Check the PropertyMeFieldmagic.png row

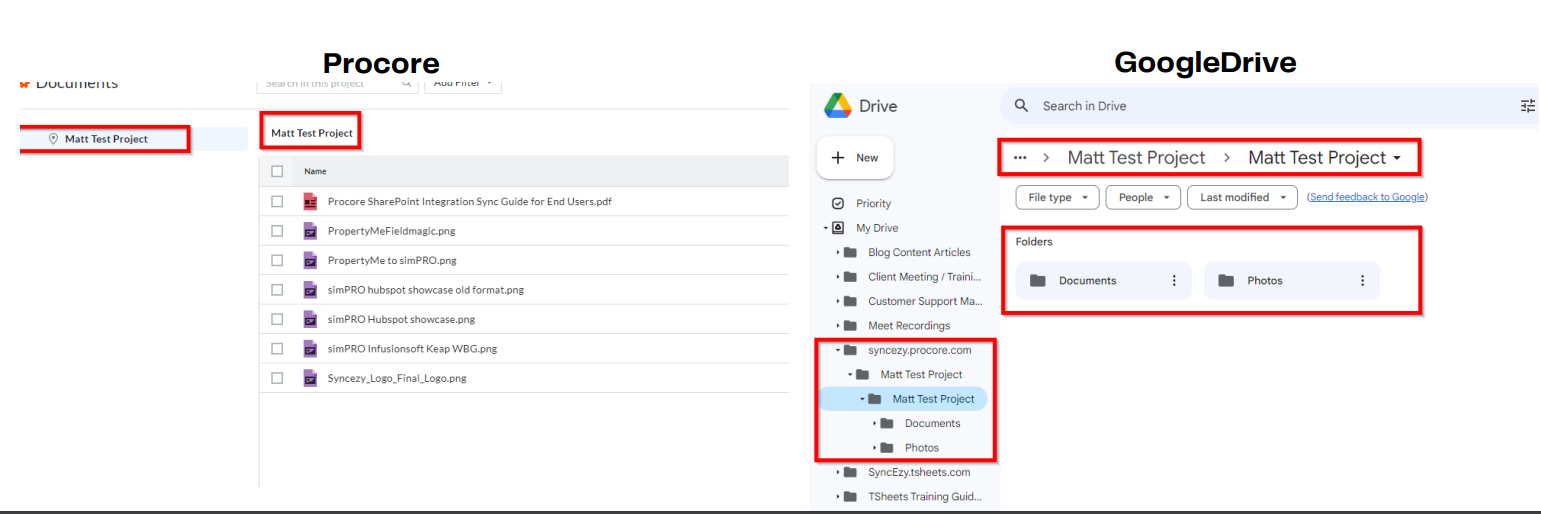click(277, 231)
